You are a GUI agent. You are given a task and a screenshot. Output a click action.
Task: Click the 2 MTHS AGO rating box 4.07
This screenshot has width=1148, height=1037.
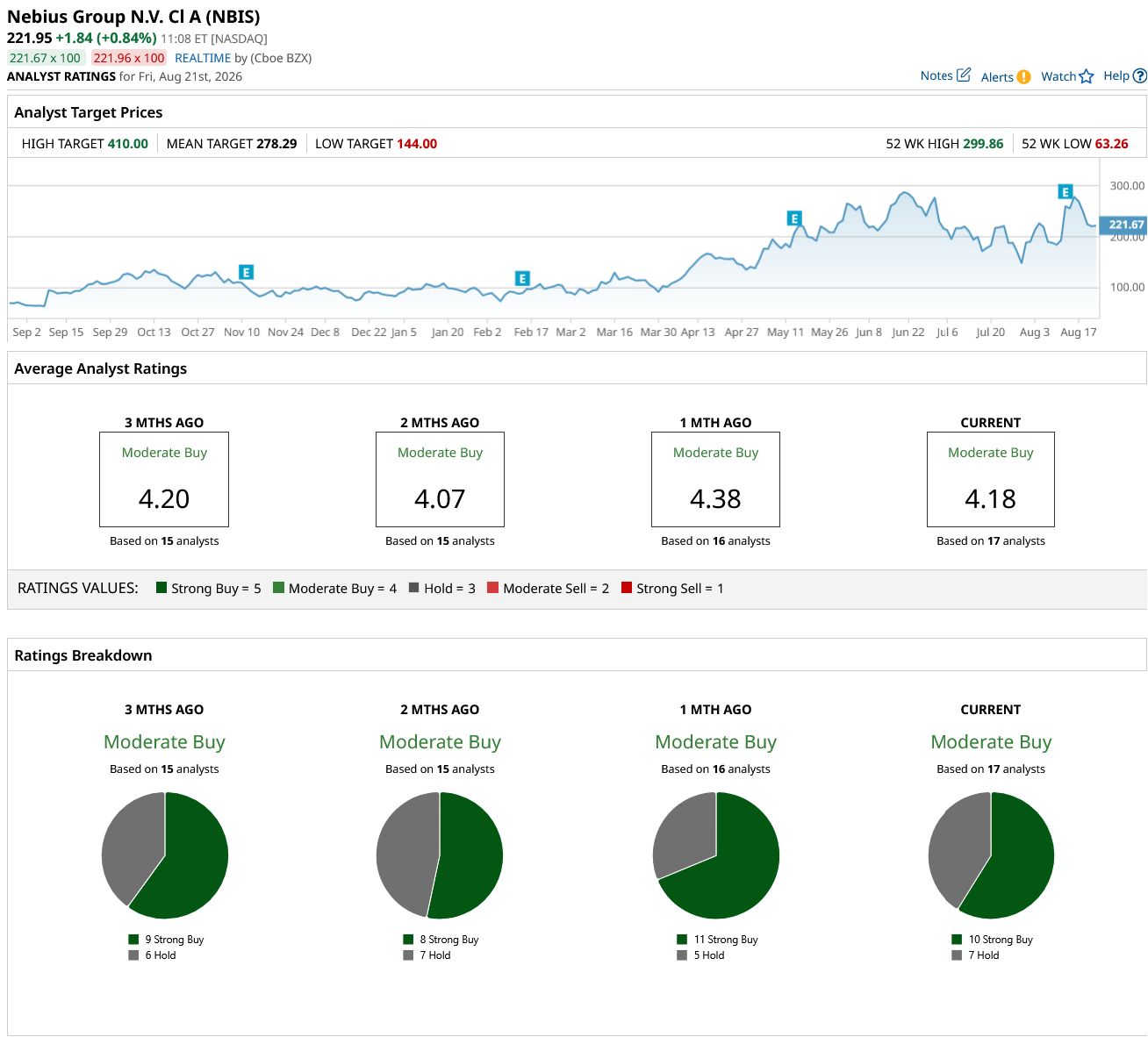(x=440, y=479)
